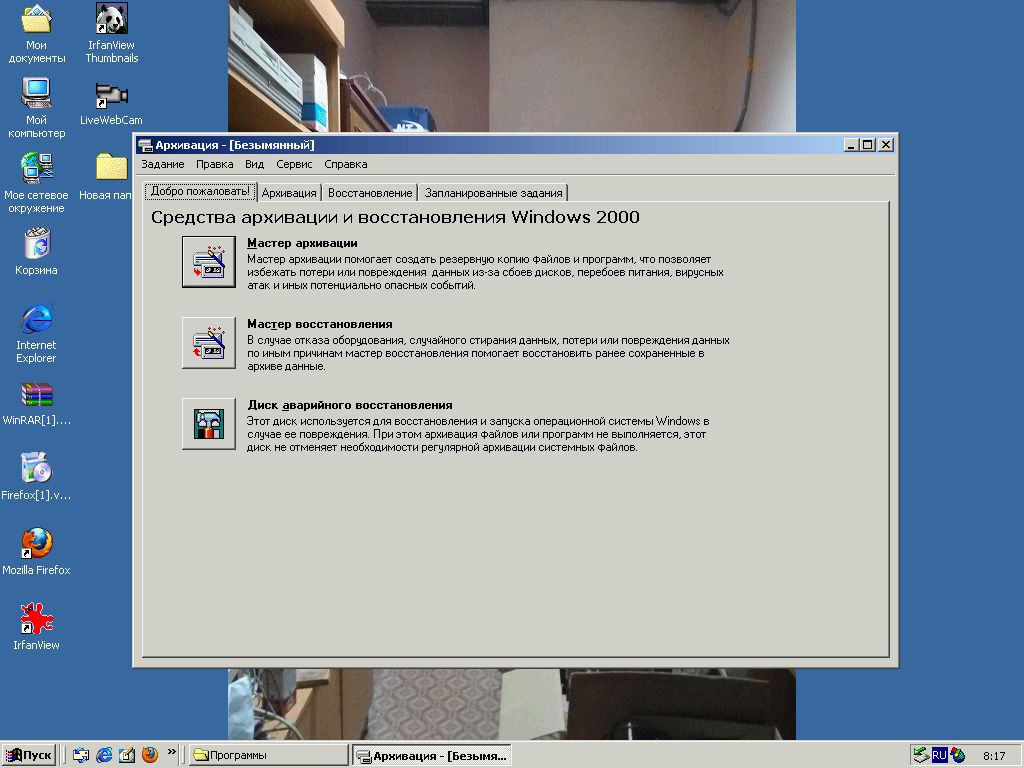Select the WinRAR[1] archive desktop icon

coord(37,404)
